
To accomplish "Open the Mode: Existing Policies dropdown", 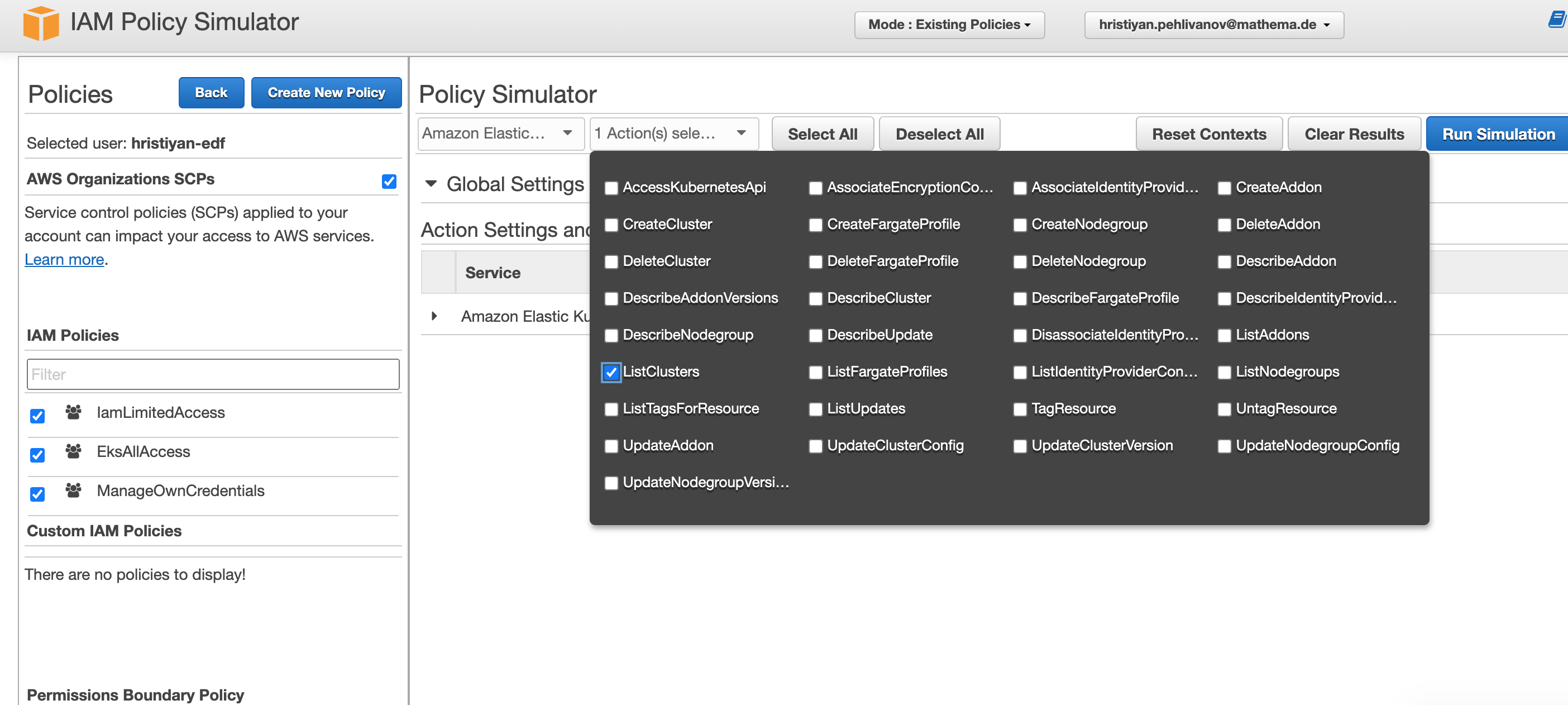I will (948, 25).
